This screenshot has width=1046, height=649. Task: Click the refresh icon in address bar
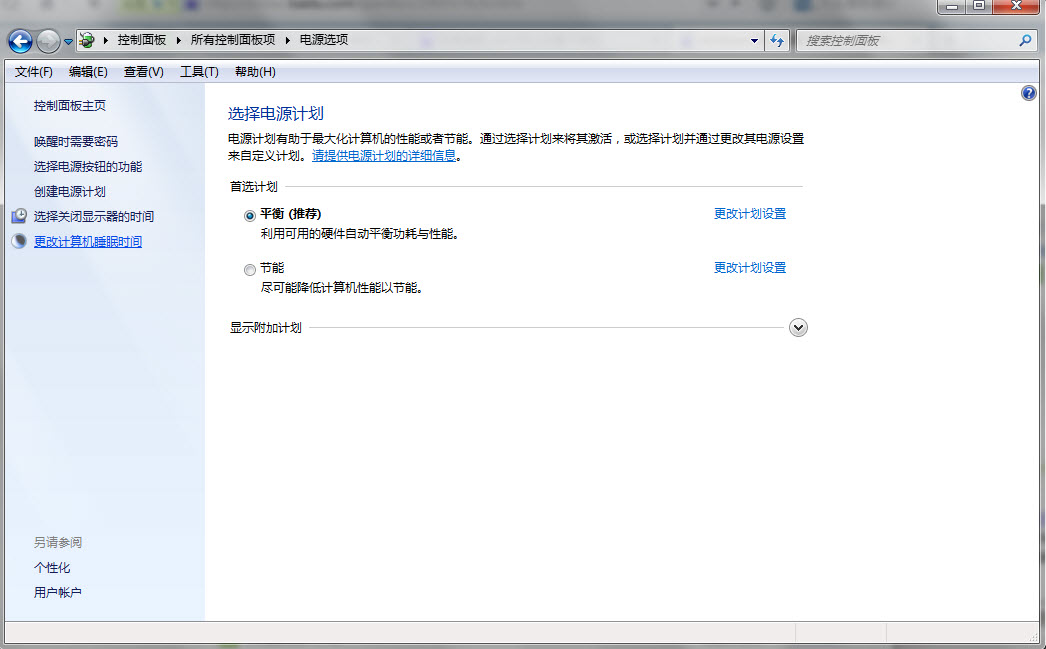point(777,40)
